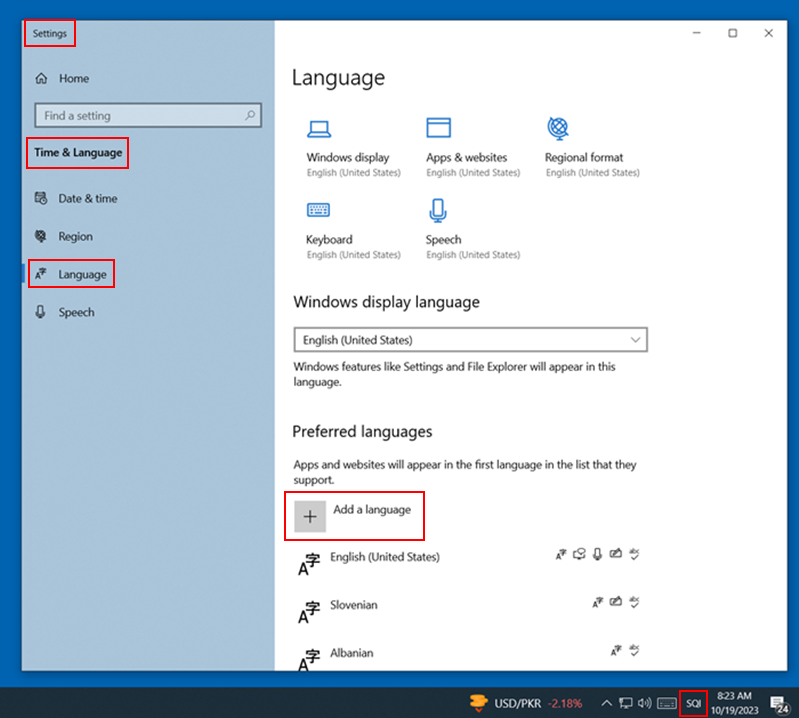Open the Speech tile under Language

473,229
